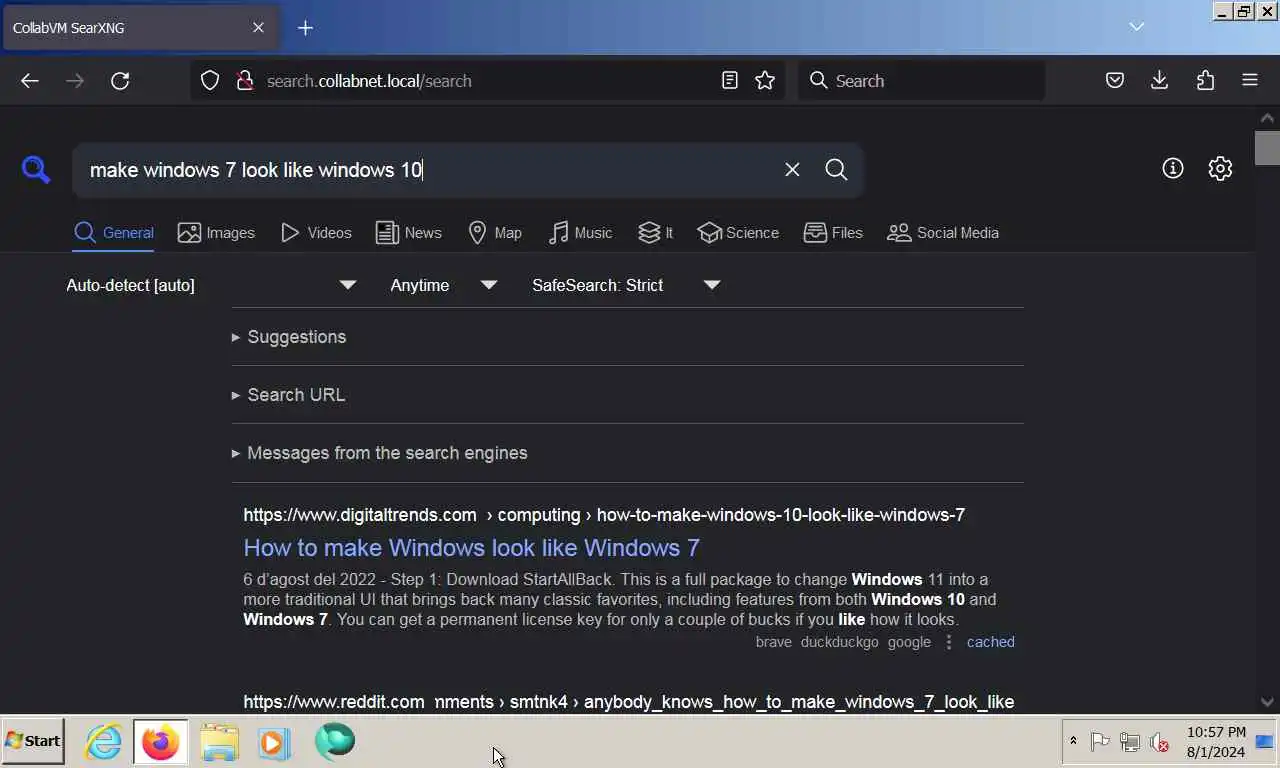Image resolution: width=1280 pixels, height=768 pixels.
Task: Open How to make Windows look like Windows 7
Action: pos(471,548)
